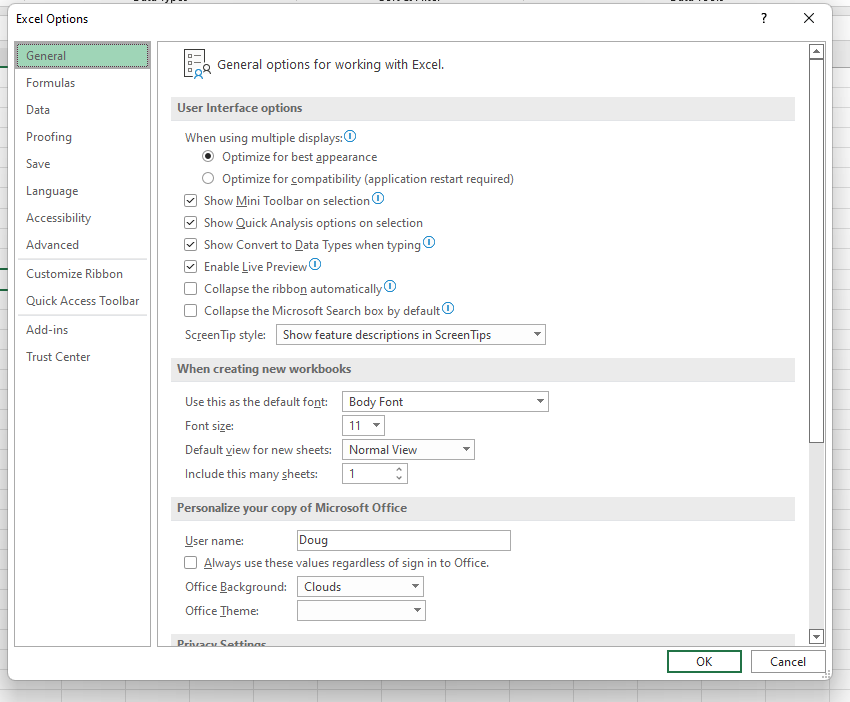Viewport: 850px width, 702px height.
Task: Click the Help question mark icon
Action: (763, 18)
